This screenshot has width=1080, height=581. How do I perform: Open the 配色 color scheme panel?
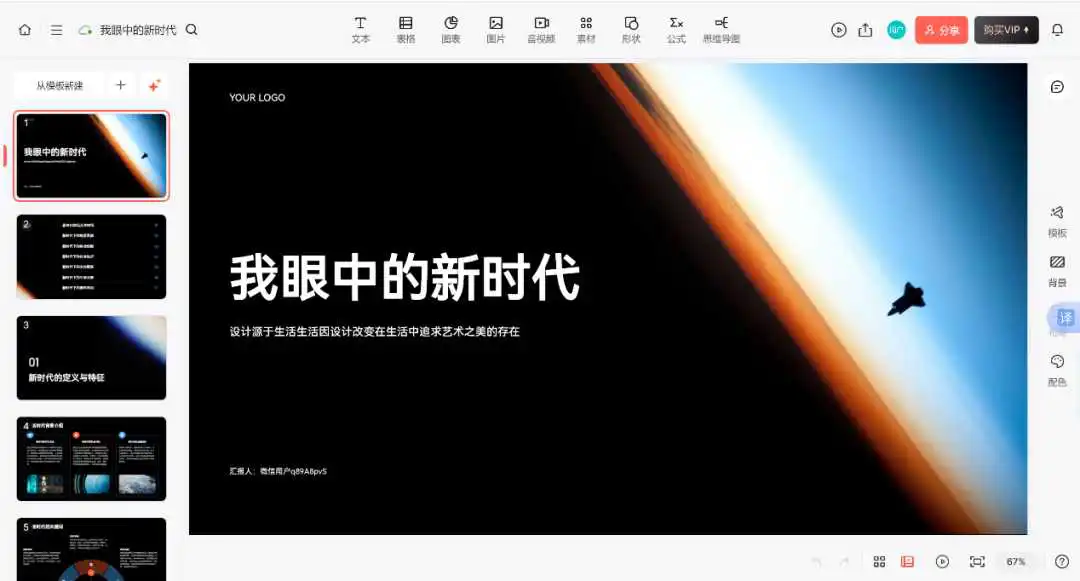[1057, 371]
